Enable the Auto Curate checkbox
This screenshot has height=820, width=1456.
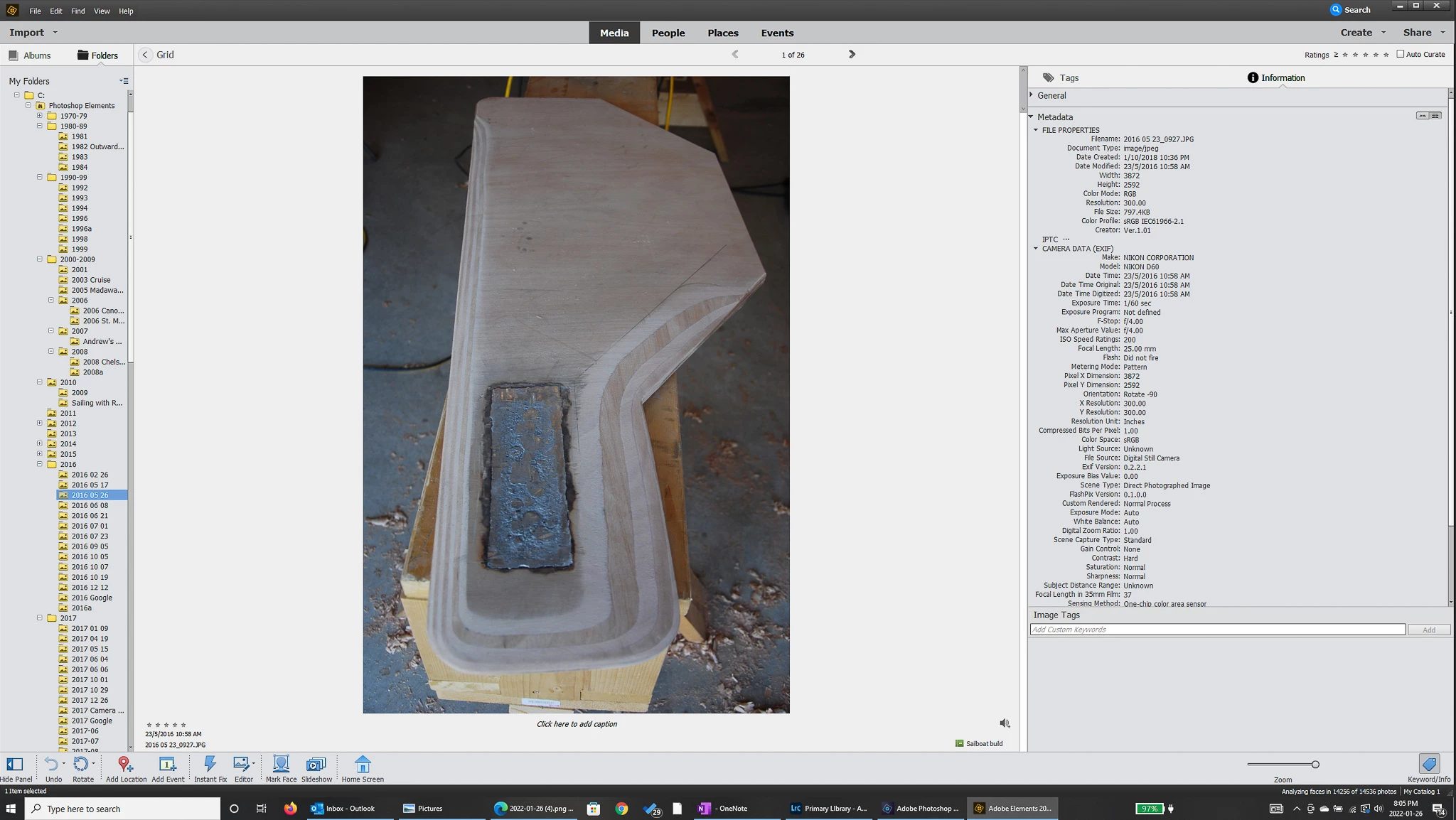[x=1401, y=54]
